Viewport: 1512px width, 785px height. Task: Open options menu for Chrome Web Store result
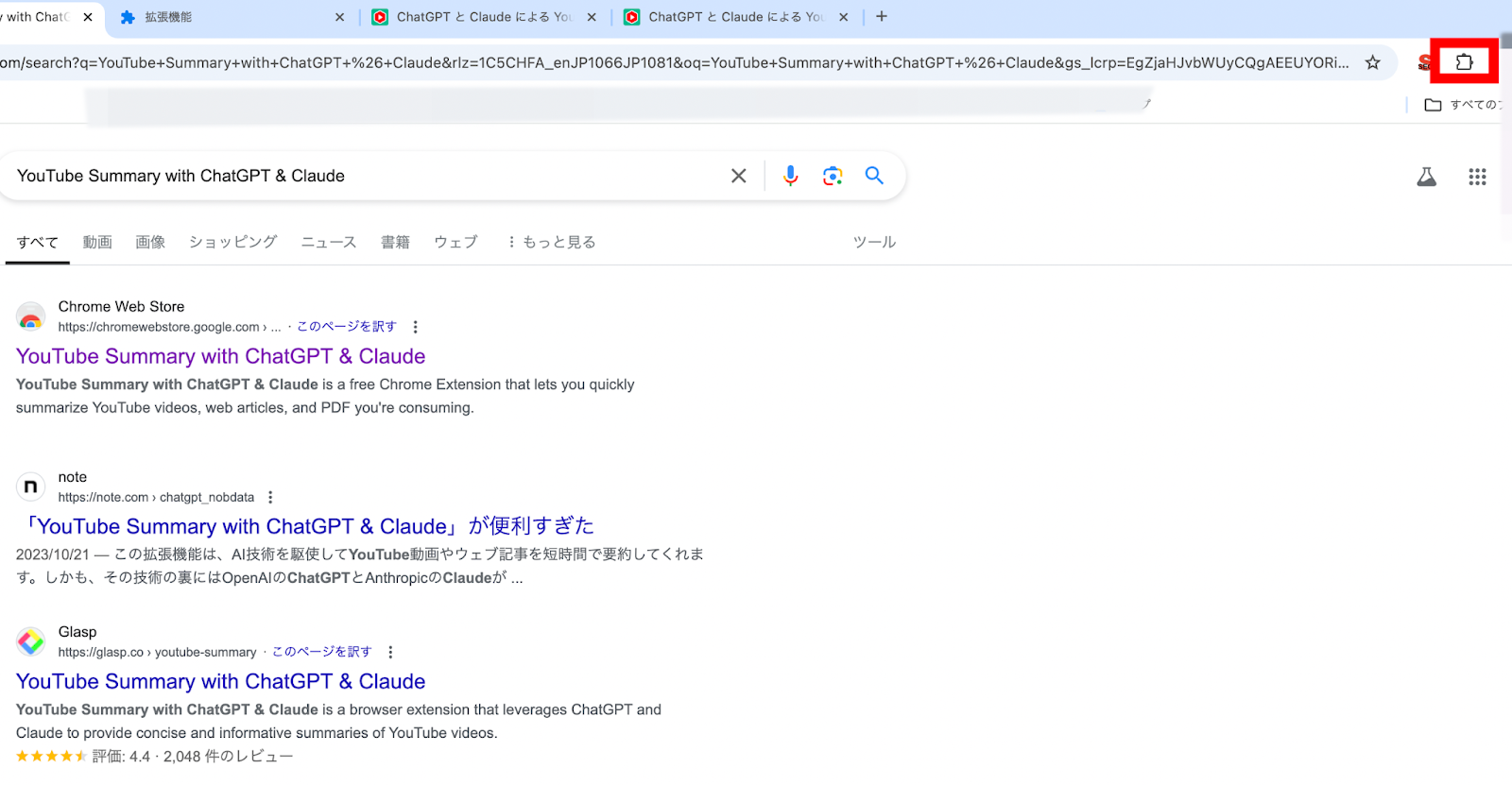(415, 327)
